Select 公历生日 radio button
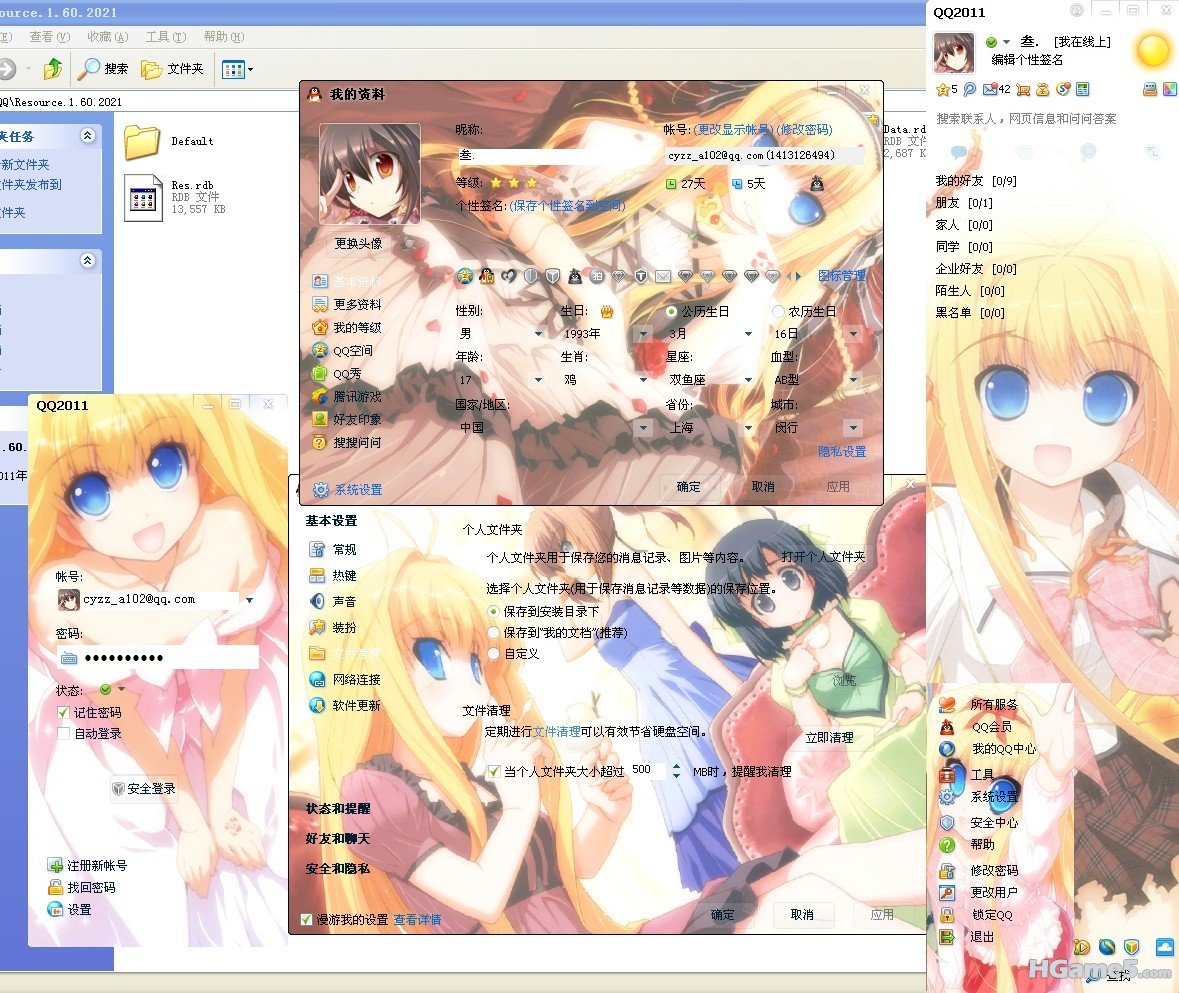This screenshot has height=993, width=1179. (671, 311)
